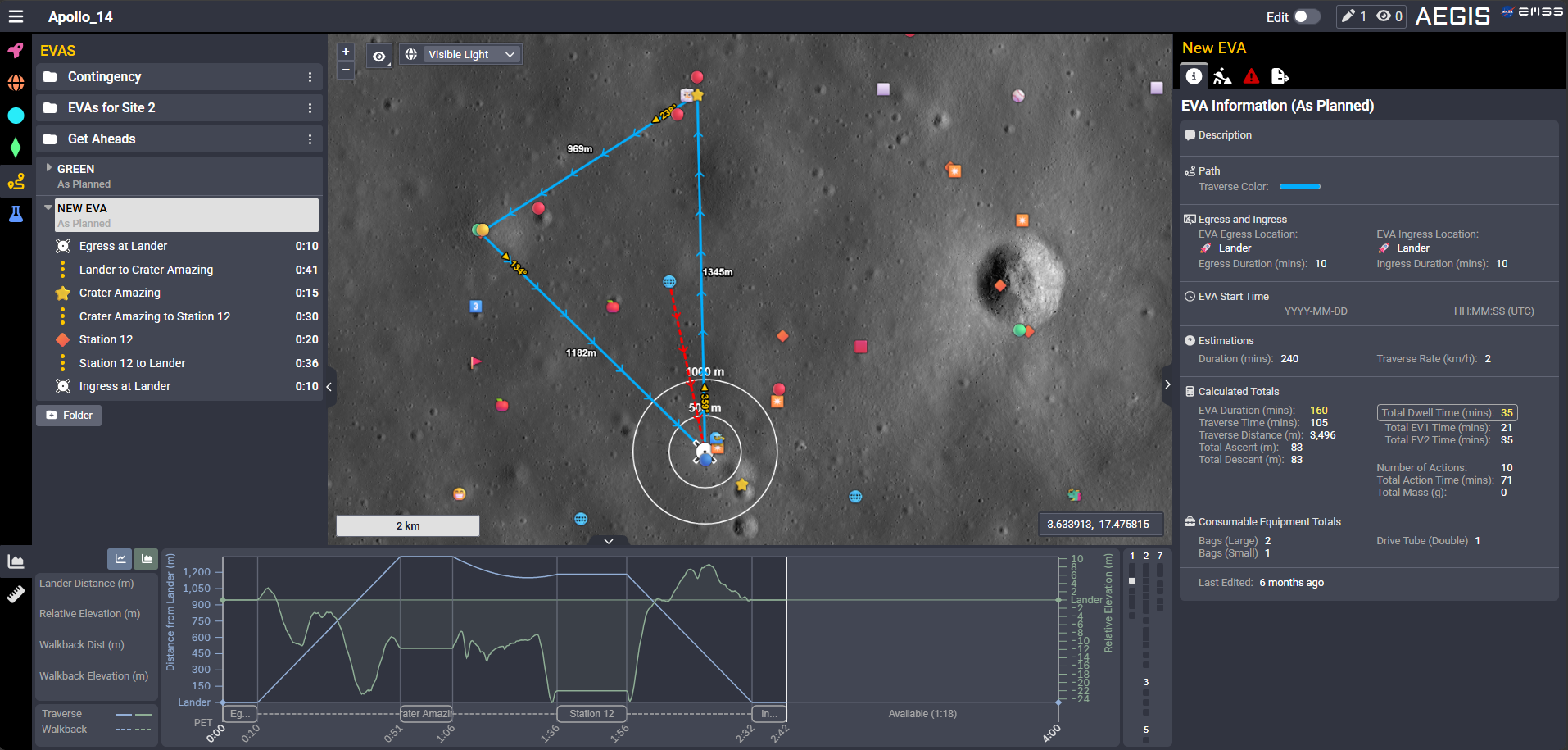
Task: Toggle the Edit mode switch
Action: coord(1306,16)
